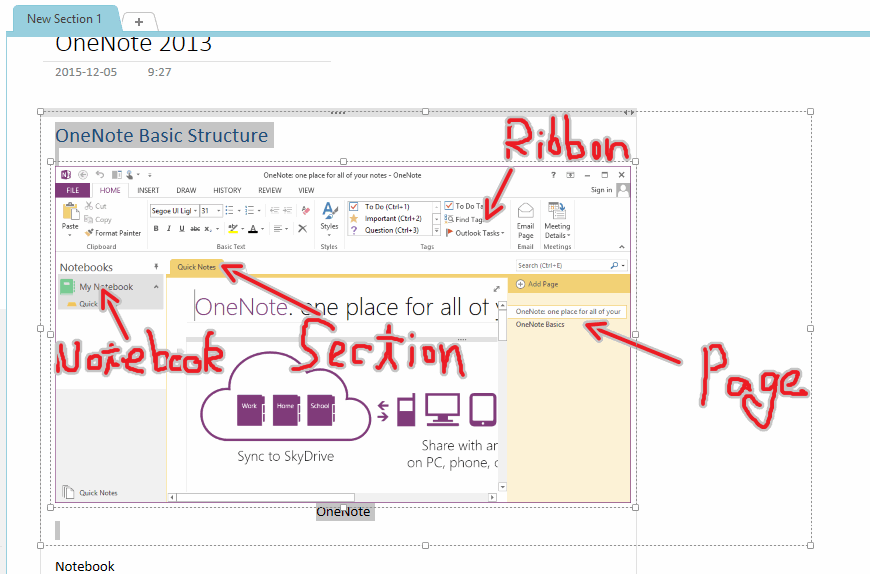Select the HISTORY ribbon tab
Image resolution: width=870 pixels, height=574 pixels.
tap(227, 190)
